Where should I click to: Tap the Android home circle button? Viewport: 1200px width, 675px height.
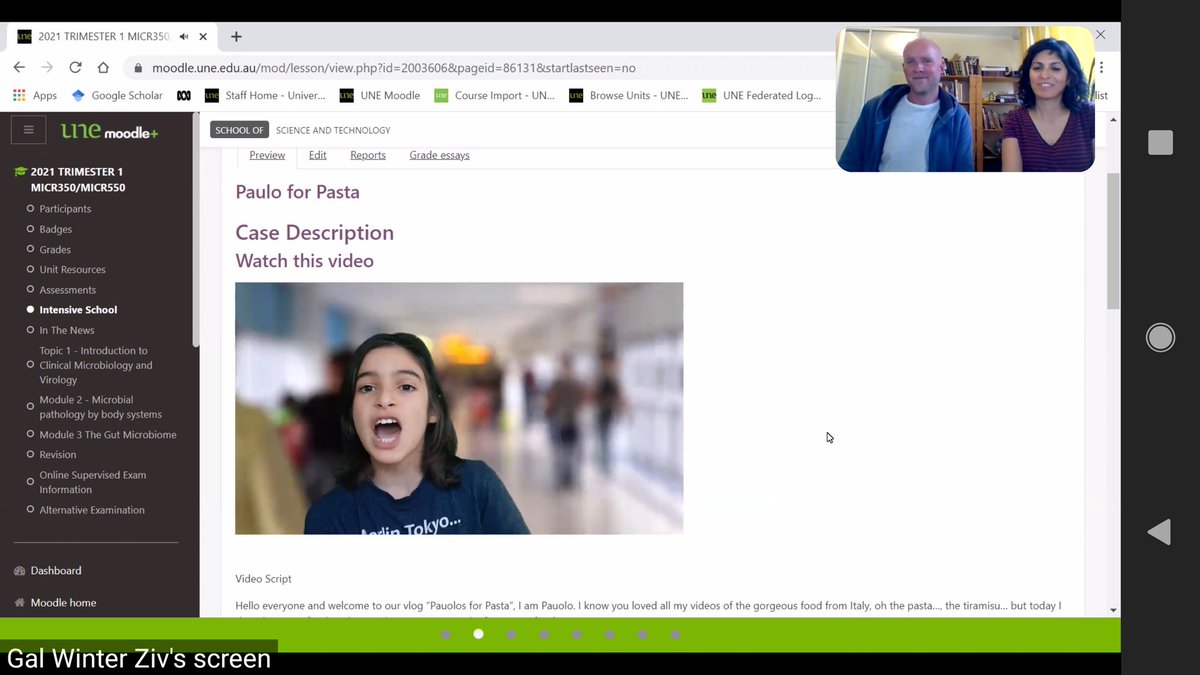click(x=1160, y=338)
